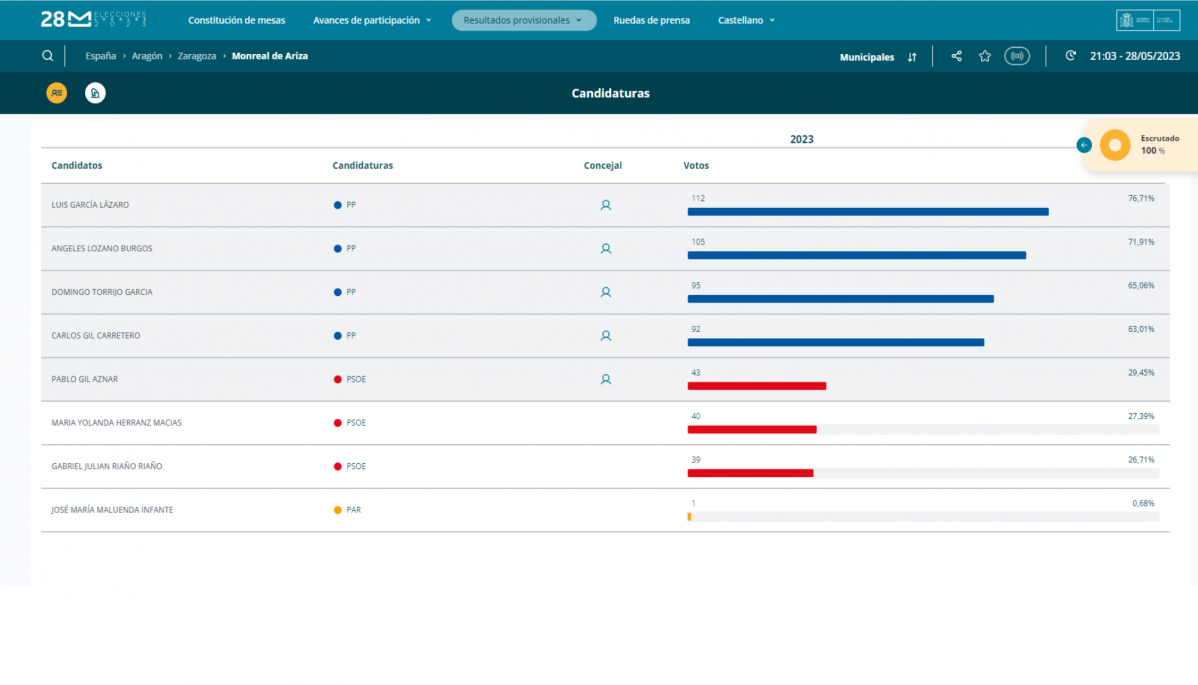This screenshot has height=685, width=1198.
Task: Click blue PP dot for Luis García Lázaro
Action: coord(337,205)
